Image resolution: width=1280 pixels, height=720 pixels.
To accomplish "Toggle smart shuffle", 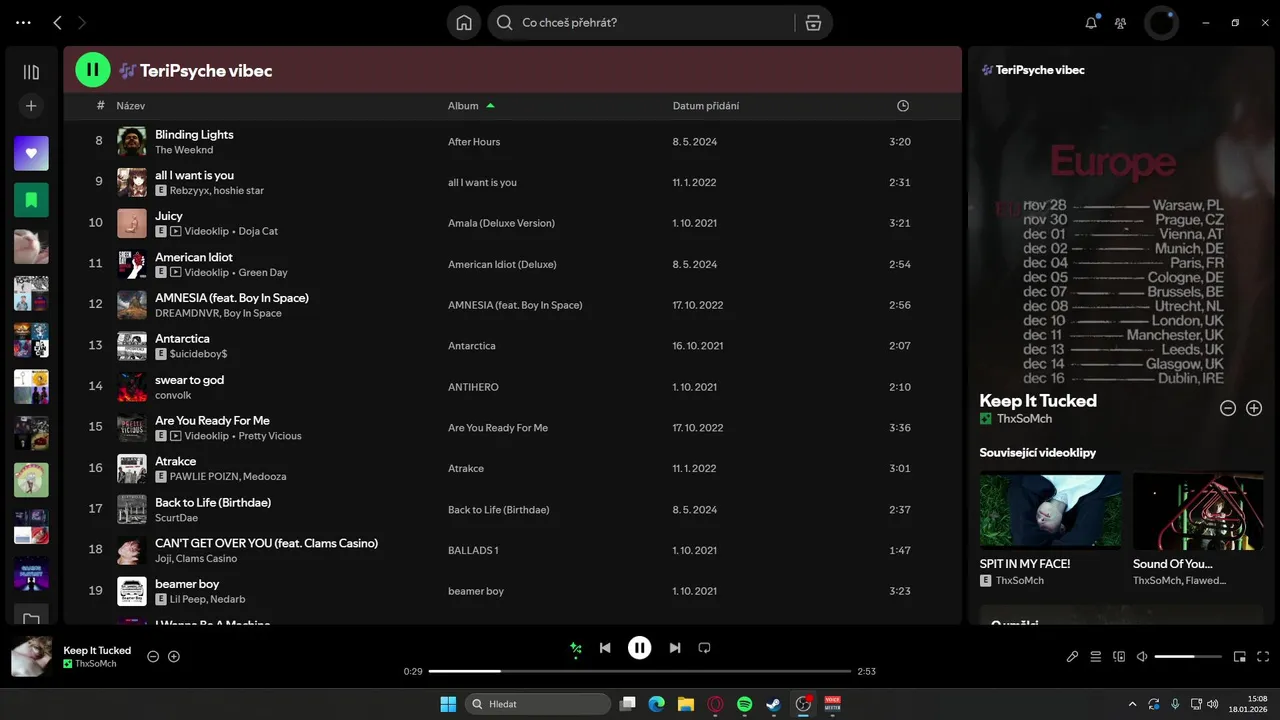I will click(x=575, y=649).
